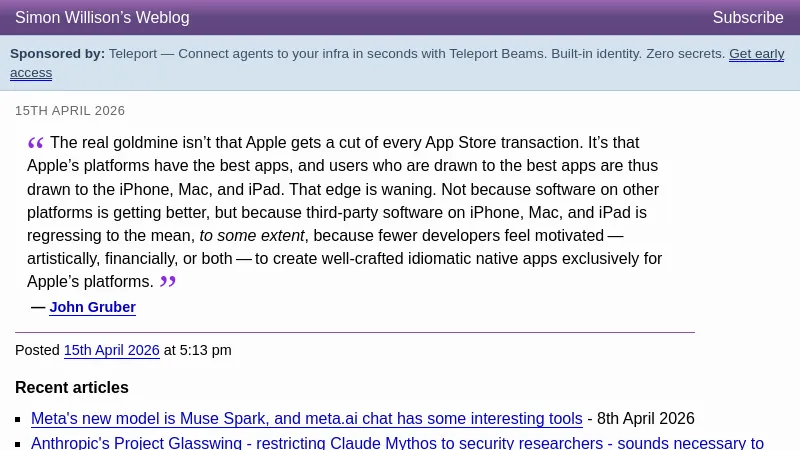Click the 5:13 pm posted time
The image size is (800, 450).
tap(205, 350)
